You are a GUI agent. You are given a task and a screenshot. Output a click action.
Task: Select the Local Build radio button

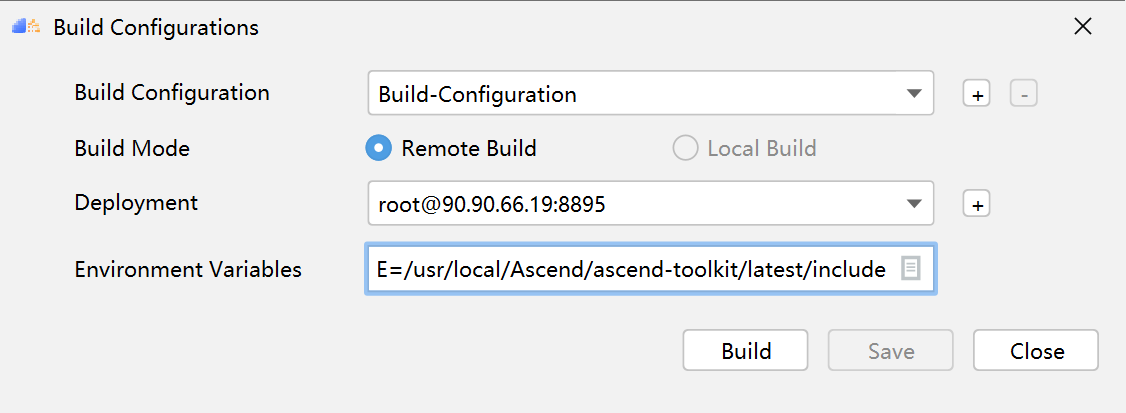pos(684,149)
